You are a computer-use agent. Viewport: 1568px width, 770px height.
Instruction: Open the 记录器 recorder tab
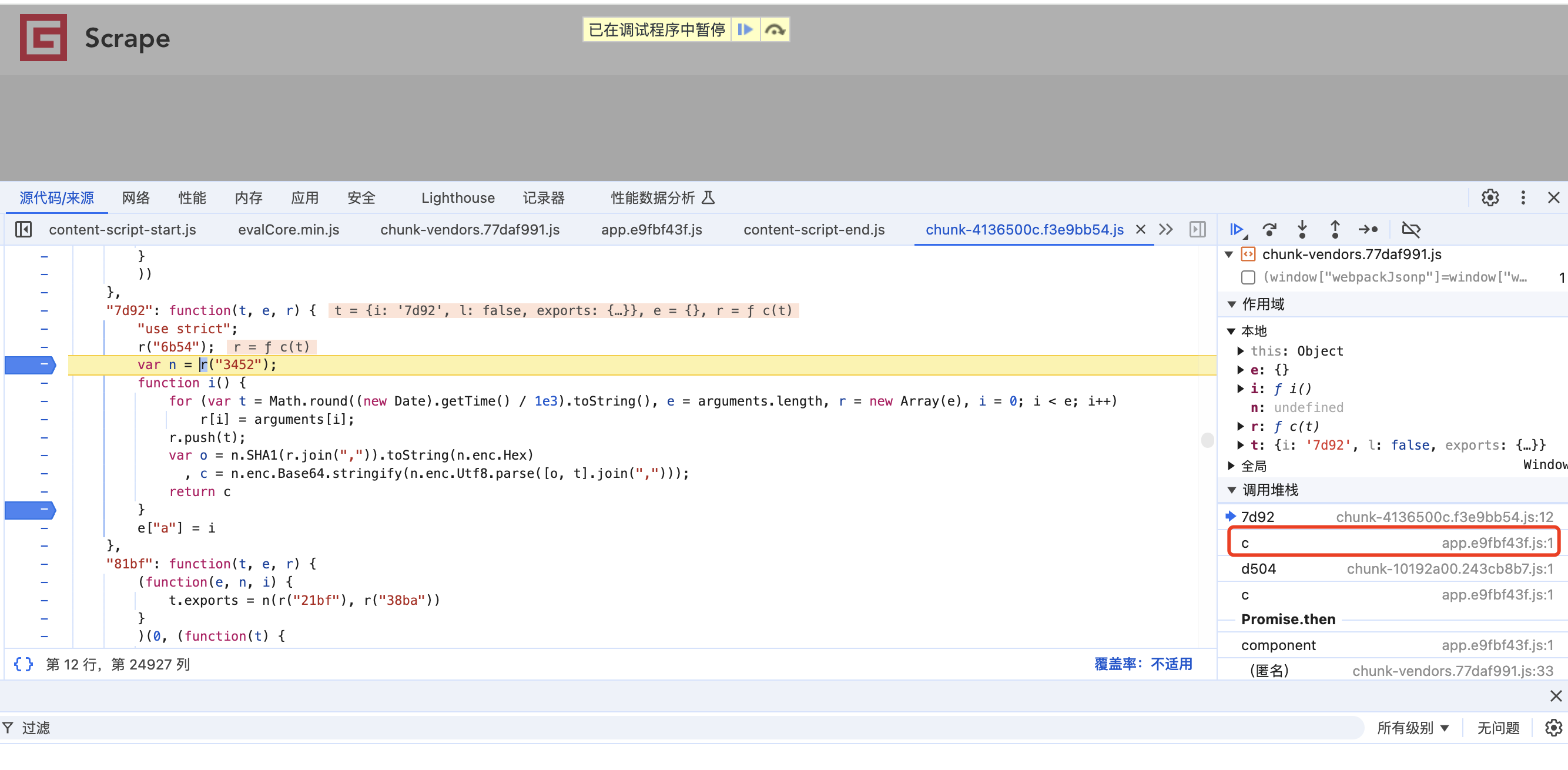pyautogui.click(x=544, y=198)
